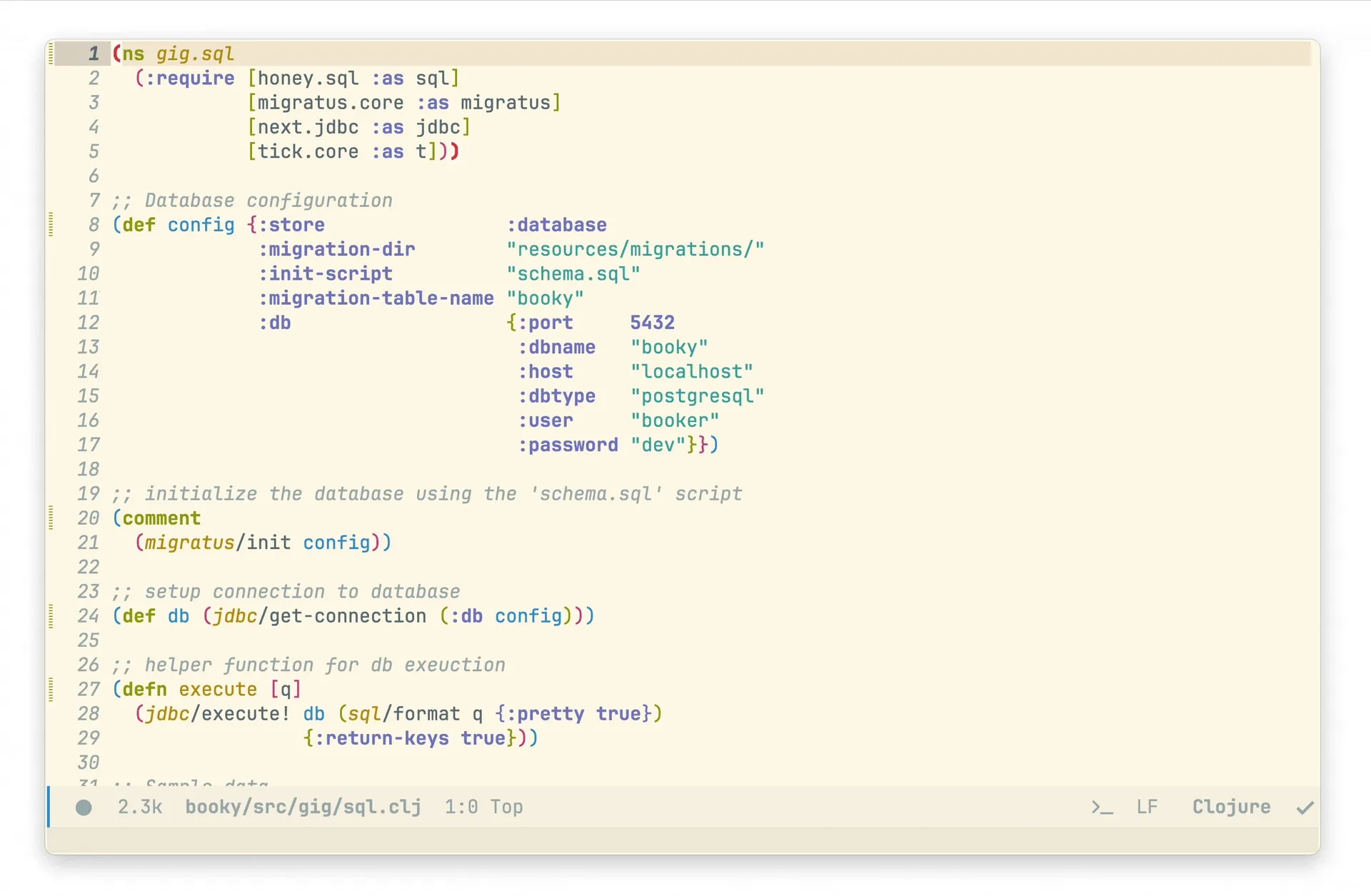Click the fringe marker beside line 27

click(51, 689)
